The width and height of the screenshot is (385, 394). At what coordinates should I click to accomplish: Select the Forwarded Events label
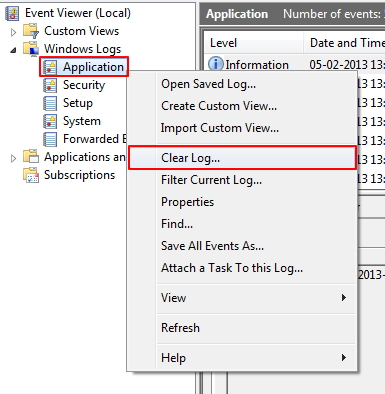(95, 139)
